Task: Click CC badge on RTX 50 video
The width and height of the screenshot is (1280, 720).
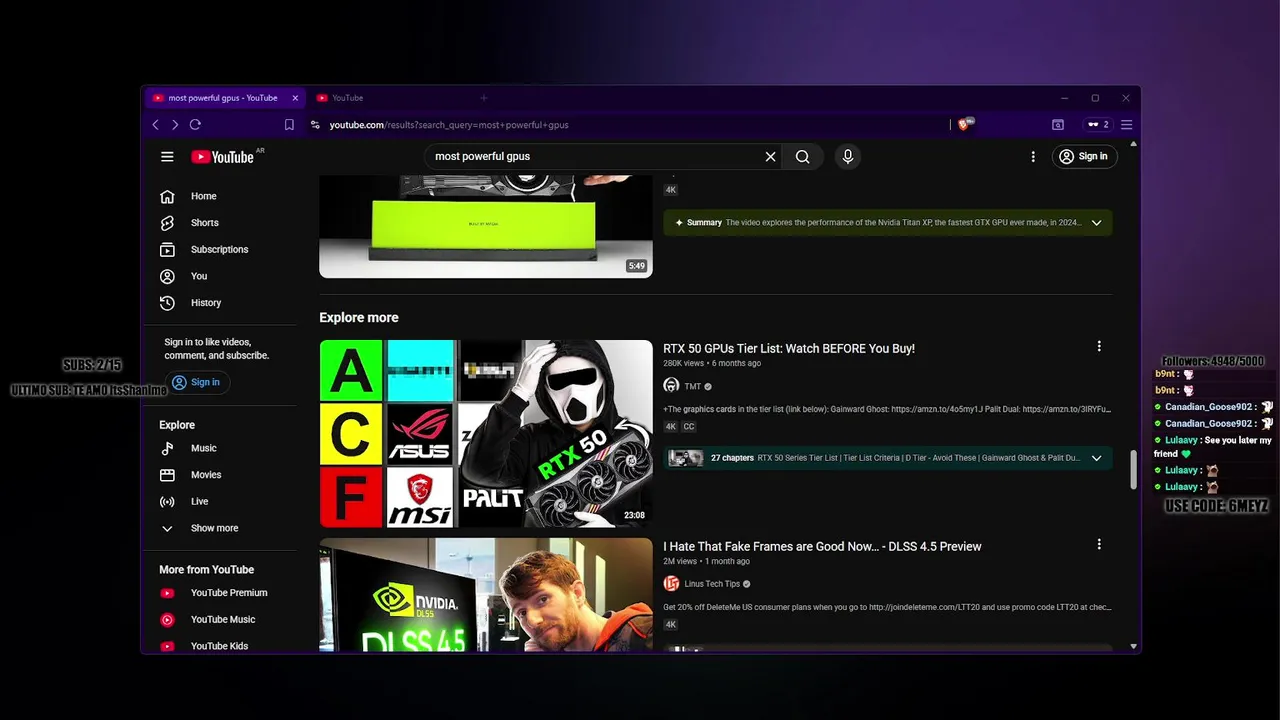Action: (x=689, y=427)
